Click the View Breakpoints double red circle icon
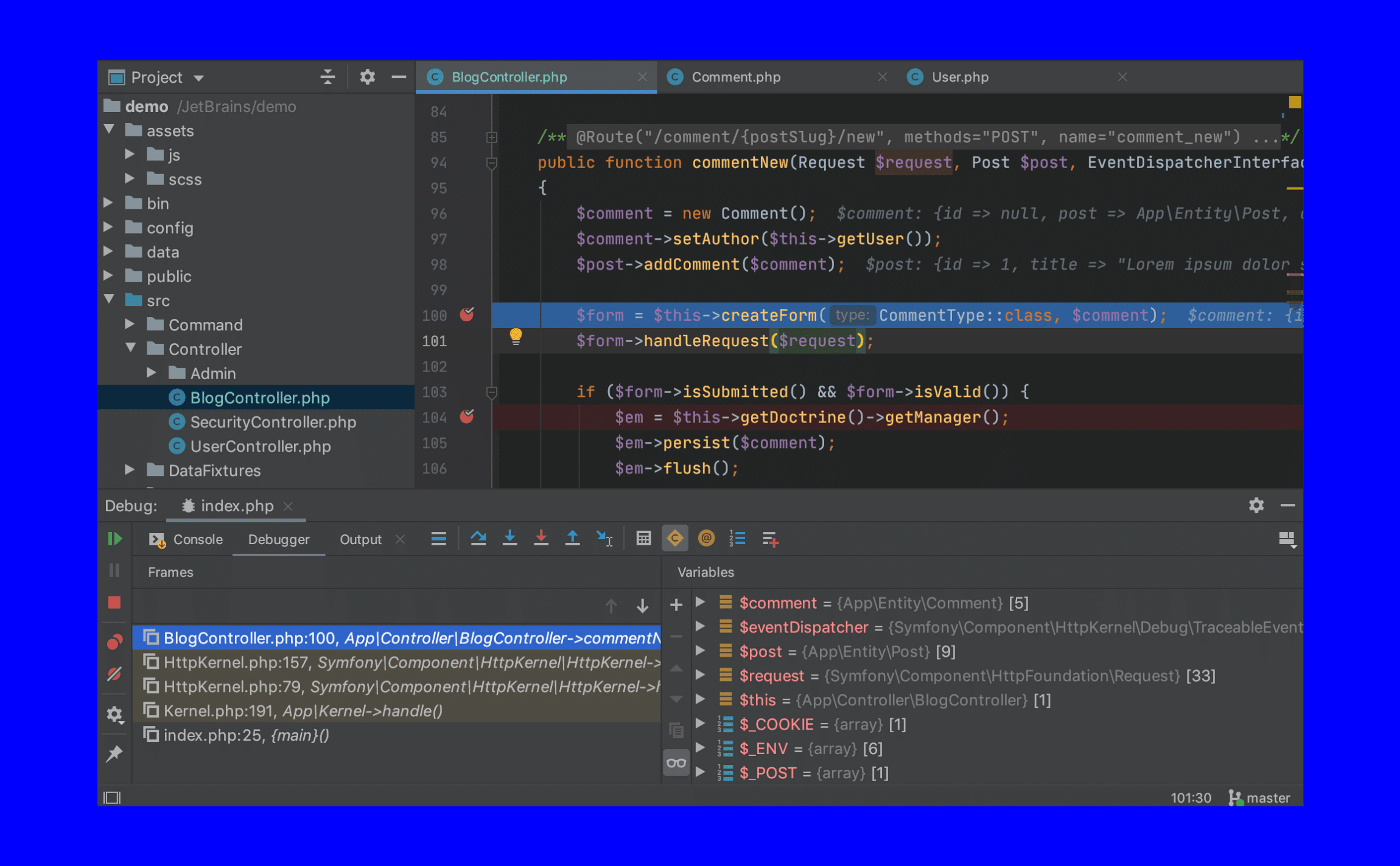Image resolution: width=1400 pixels, height=866 pixels. (114, 642)
